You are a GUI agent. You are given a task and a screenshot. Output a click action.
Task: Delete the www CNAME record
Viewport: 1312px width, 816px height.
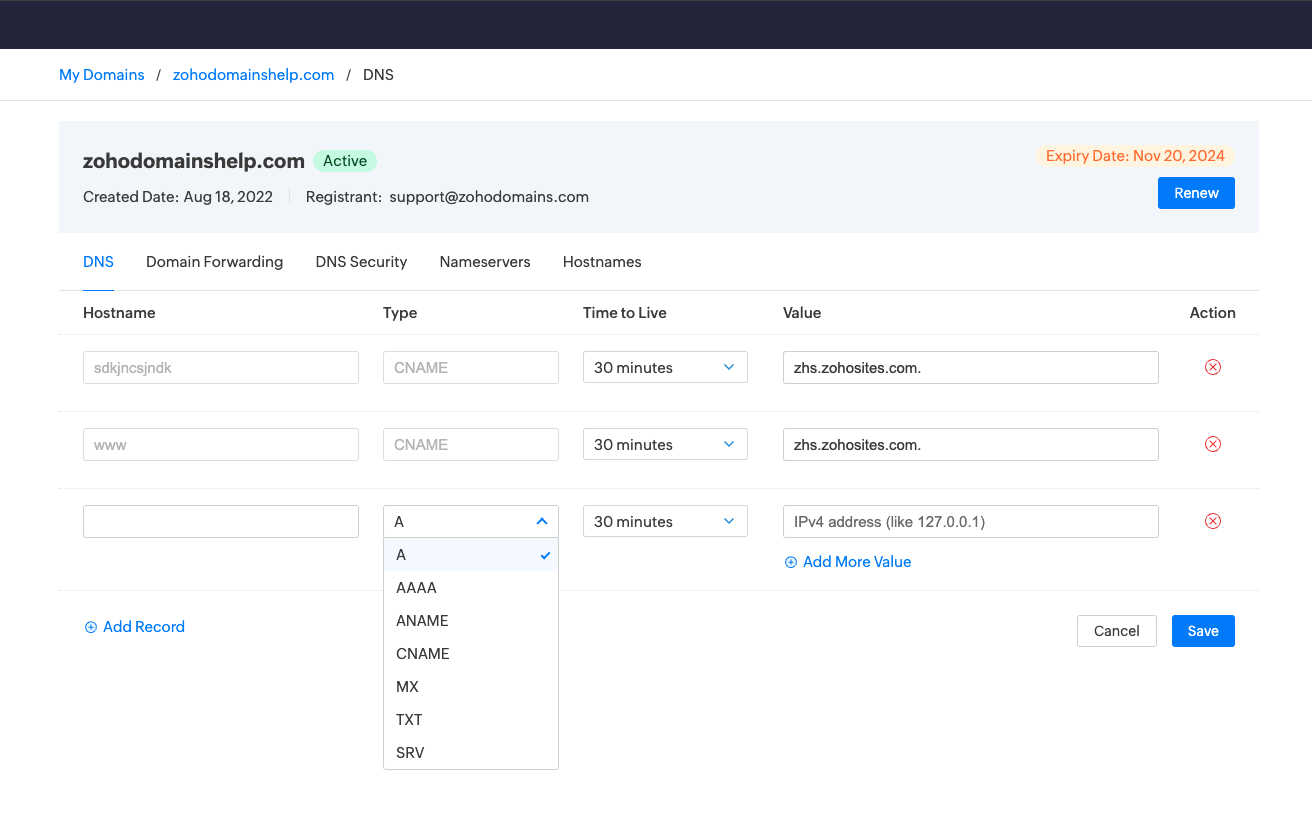click(x=1213, y=444)
